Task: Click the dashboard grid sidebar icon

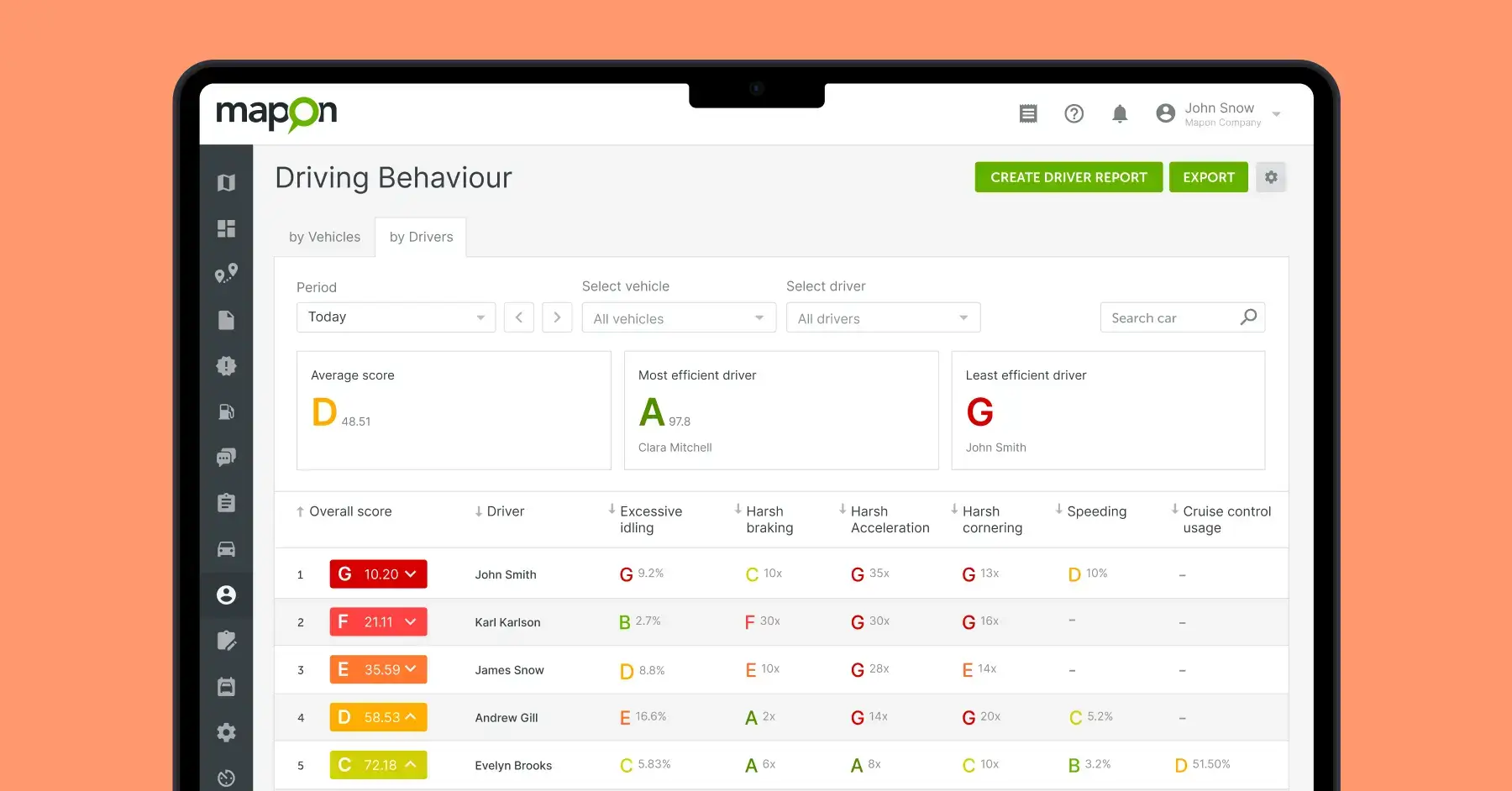Action: pos(226,228)
